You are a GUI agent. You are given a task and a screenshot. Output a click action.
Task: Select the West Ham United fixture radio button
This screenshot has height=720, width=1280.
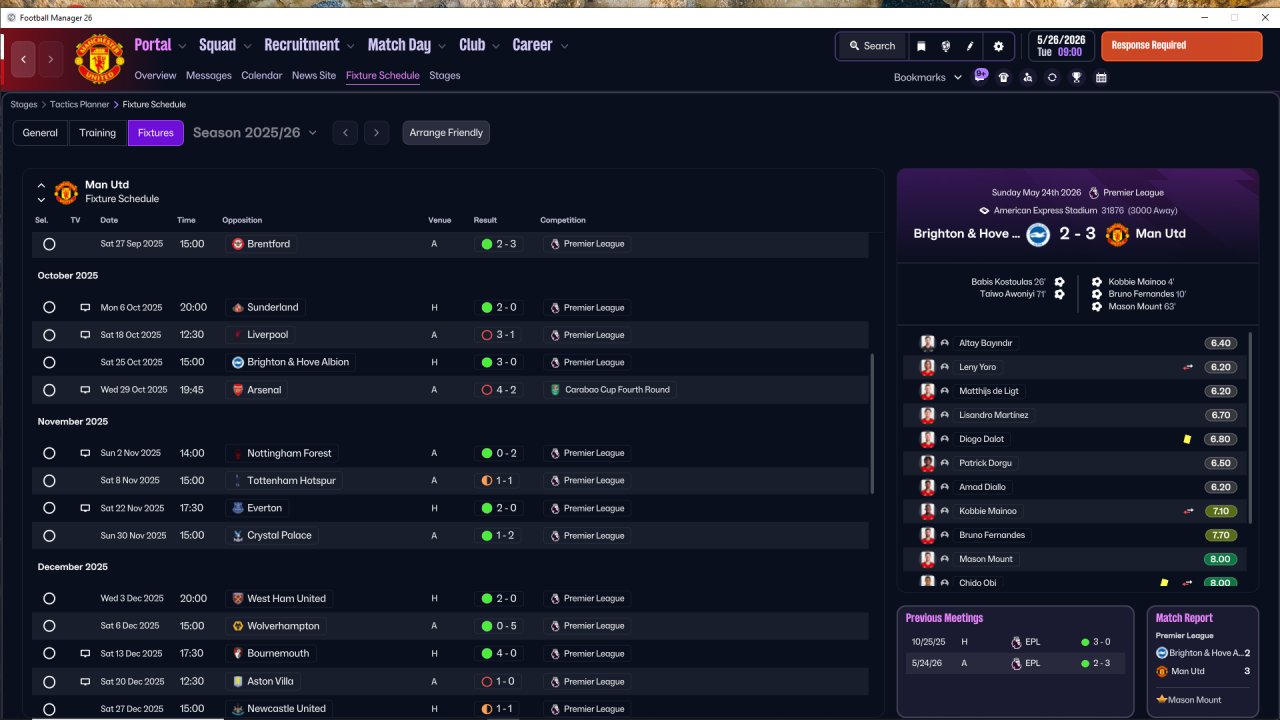coord(49,599)
